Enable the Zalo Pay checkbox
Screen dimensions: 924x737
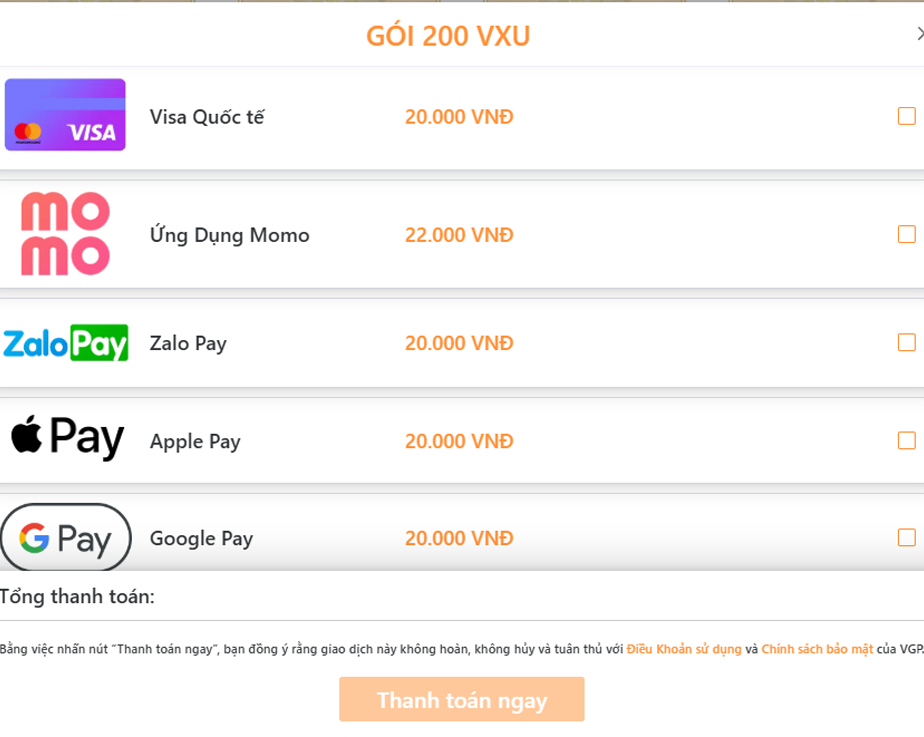pyautogui.click(x=906, y=342)
